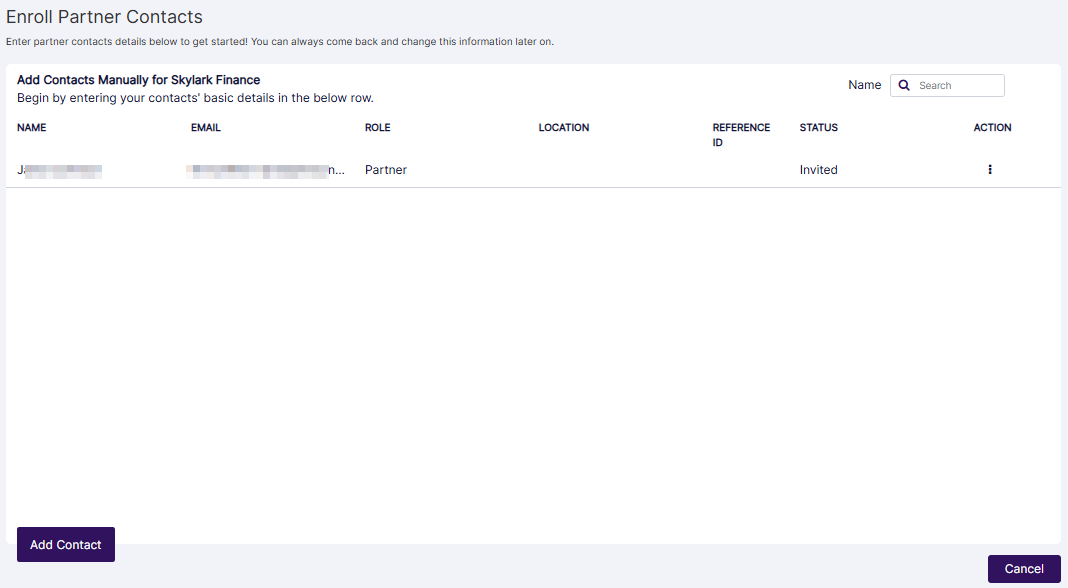
Task: Click the Add Contact button
Action: [x=65, y=544]
